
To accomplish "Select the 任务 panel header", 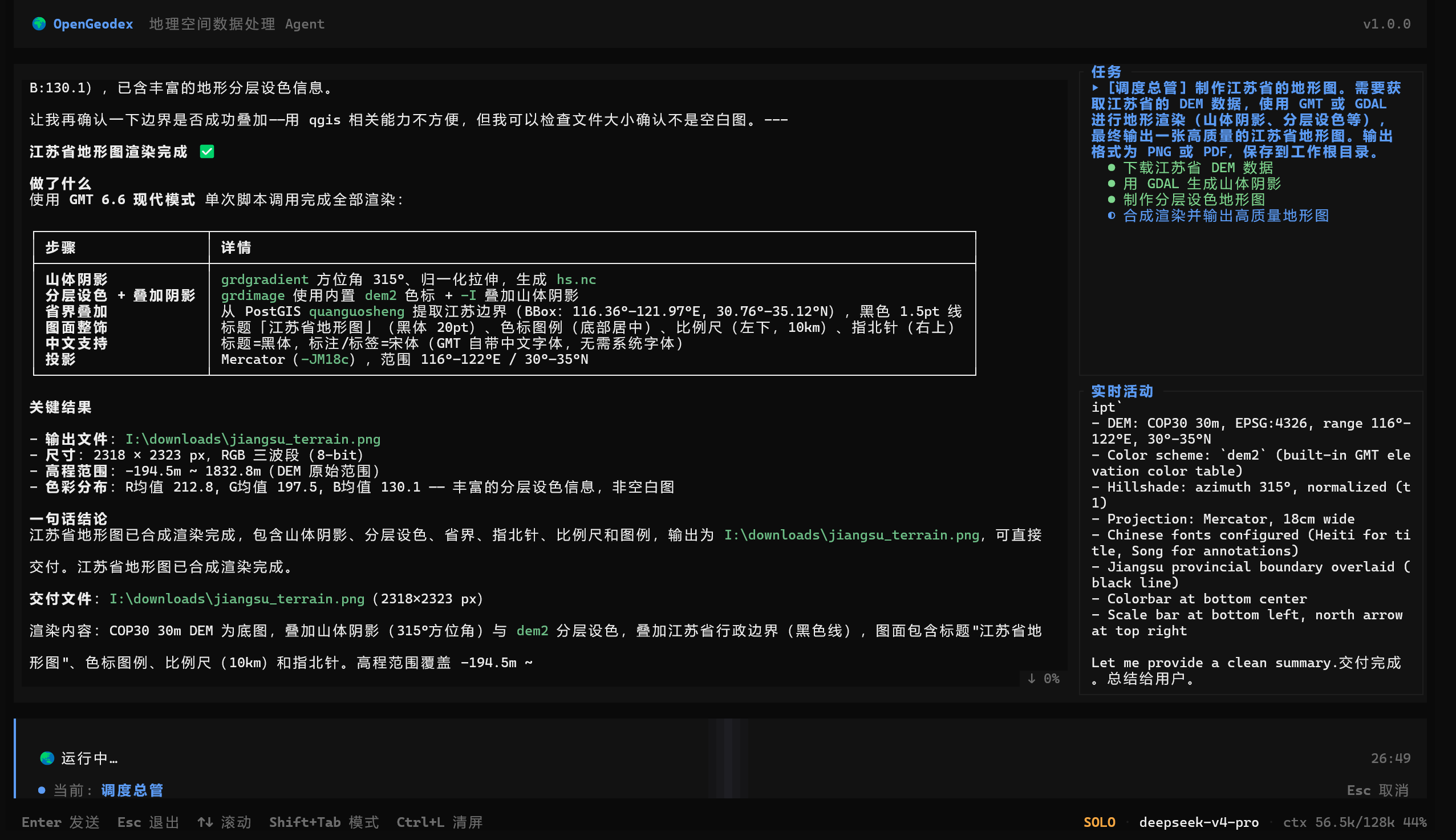I will [1106, 71].
